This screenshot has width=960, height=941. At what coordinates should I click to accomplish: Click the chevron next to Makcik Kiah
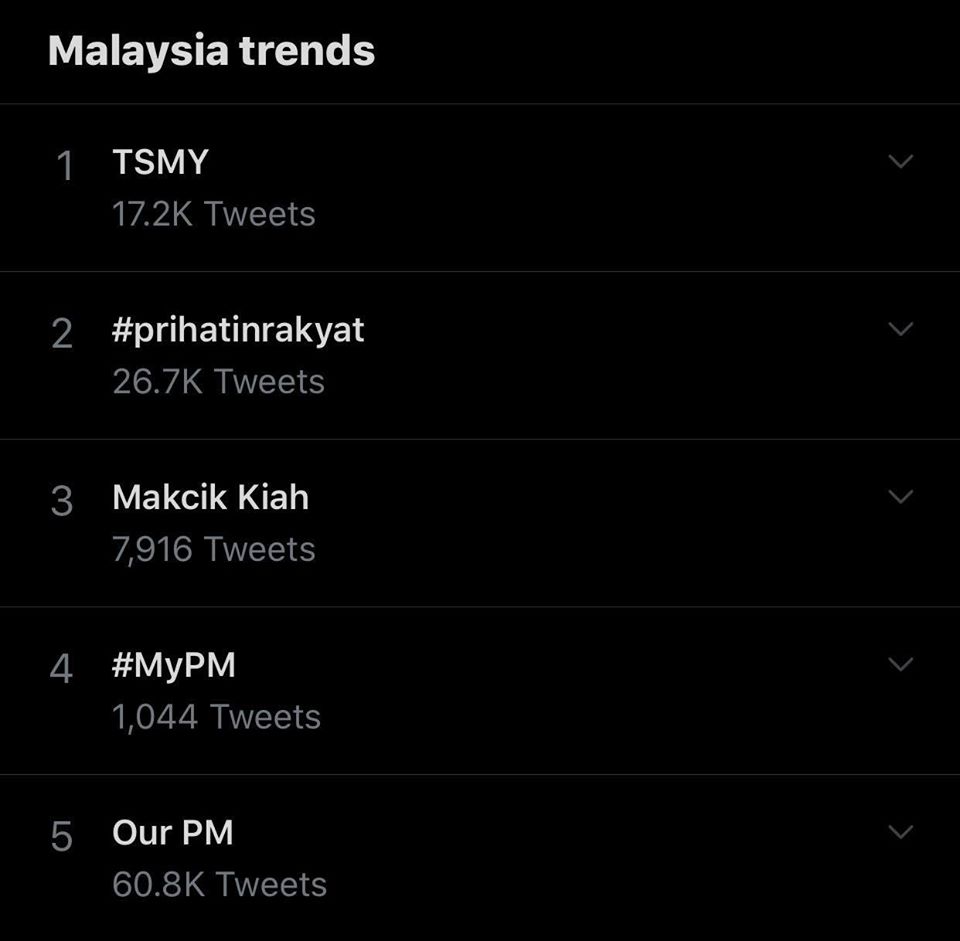(x=900, y=497)
